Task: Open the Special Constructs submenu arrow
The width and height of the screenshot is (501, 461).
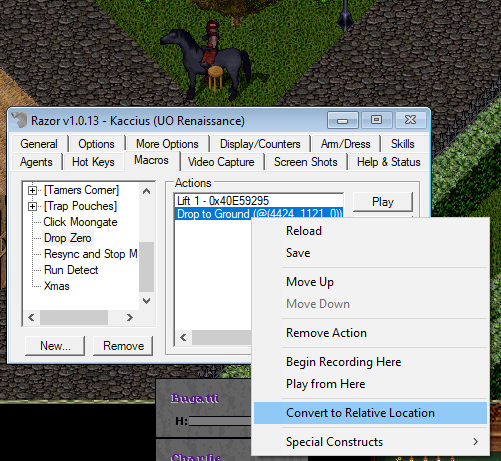Action: point(476,442)
